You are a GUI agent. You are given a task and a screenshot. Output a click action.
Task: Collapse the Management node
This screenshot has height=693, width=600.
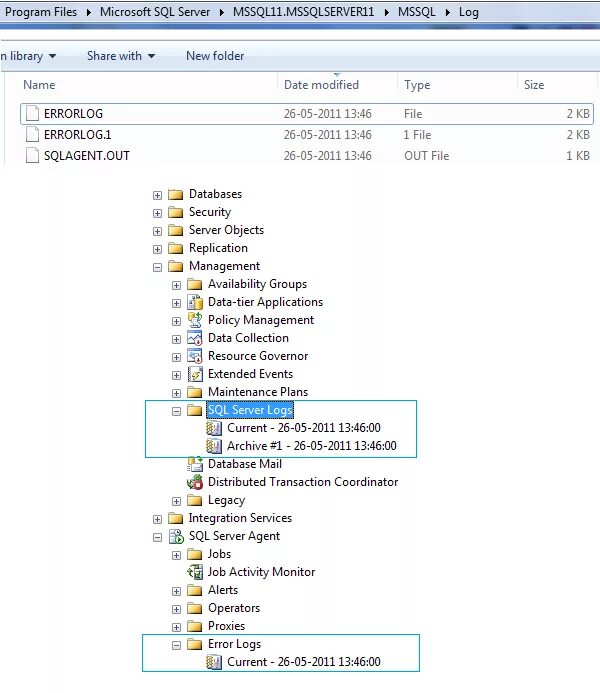point(157,267)
